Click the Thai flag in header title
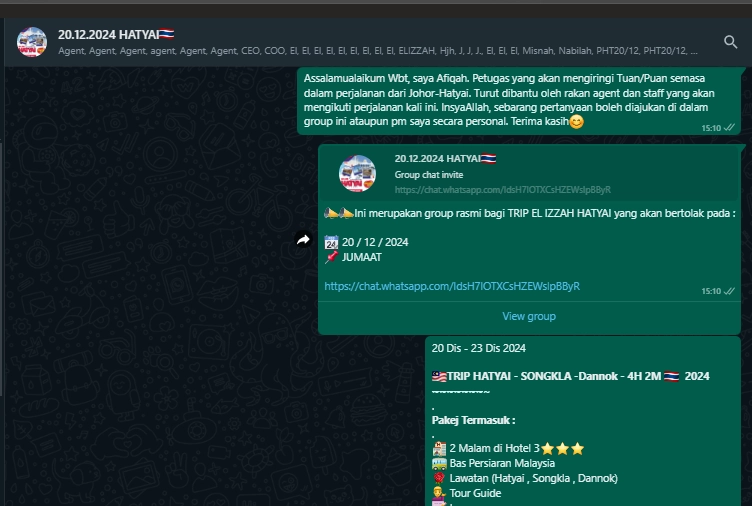752x506 pixels. pyautogui.click(x=166, y=34)
